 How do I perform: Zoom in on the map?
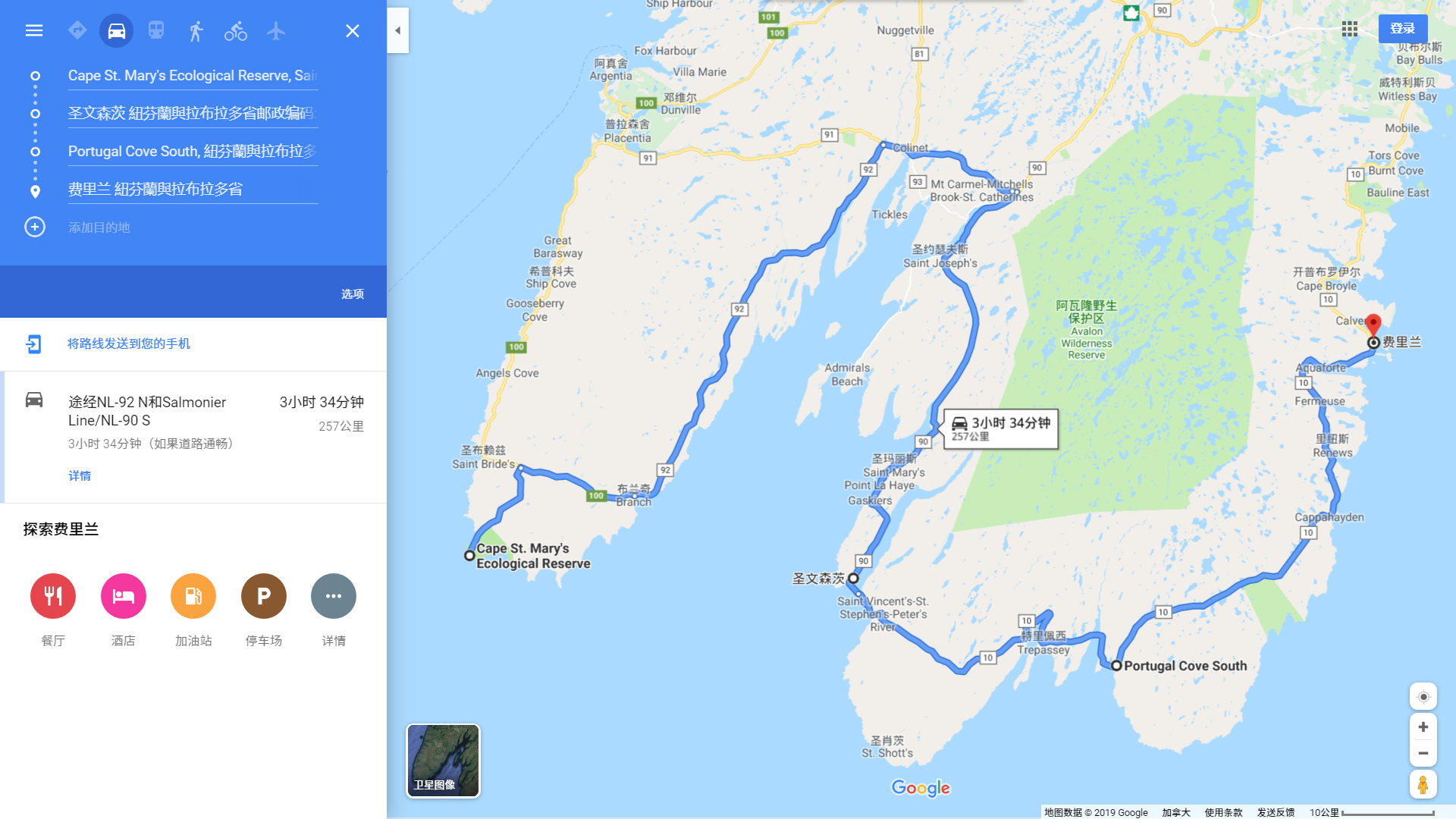pos(1423,727)
